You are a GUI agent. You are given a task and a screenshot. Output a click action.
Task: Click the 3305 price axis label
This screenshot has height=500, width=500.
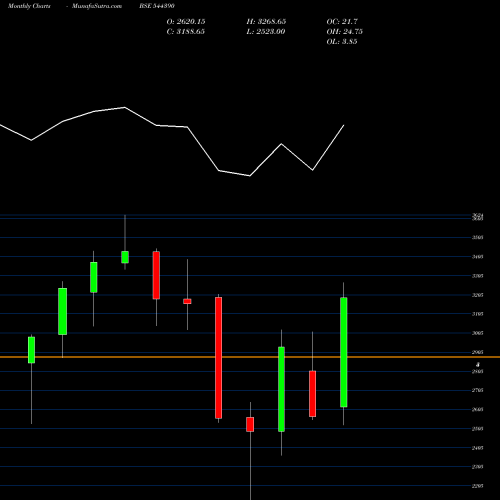pyautogui.click(x=478, y=276)
